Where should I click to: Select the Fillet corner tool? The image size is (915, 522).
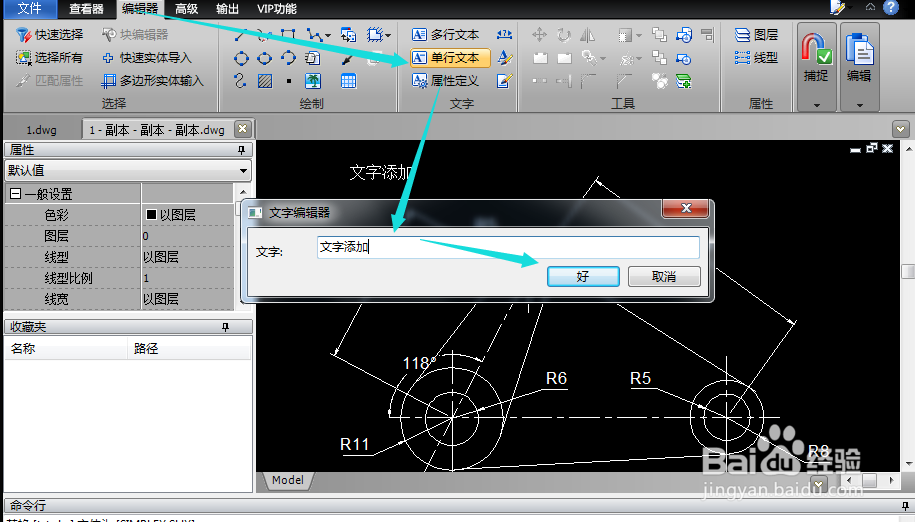click(x=588, y=81)
